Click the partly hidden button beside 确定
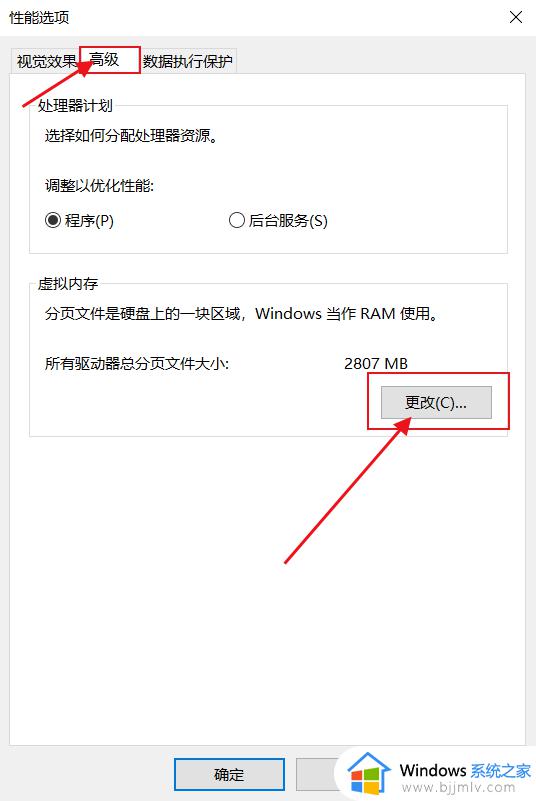Image resolution: width=536 pixels, height=801 pixels. click(x=317, y=774)
